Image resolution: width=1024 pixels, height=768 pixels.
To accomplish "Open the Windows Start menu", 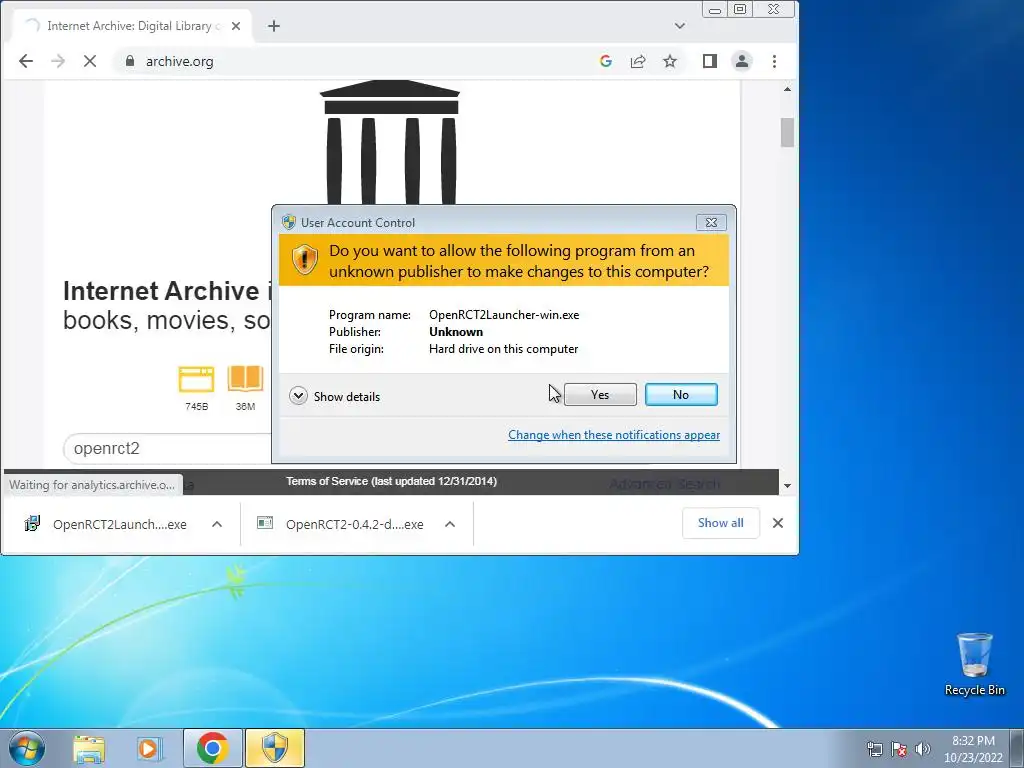I will point(27,748).
